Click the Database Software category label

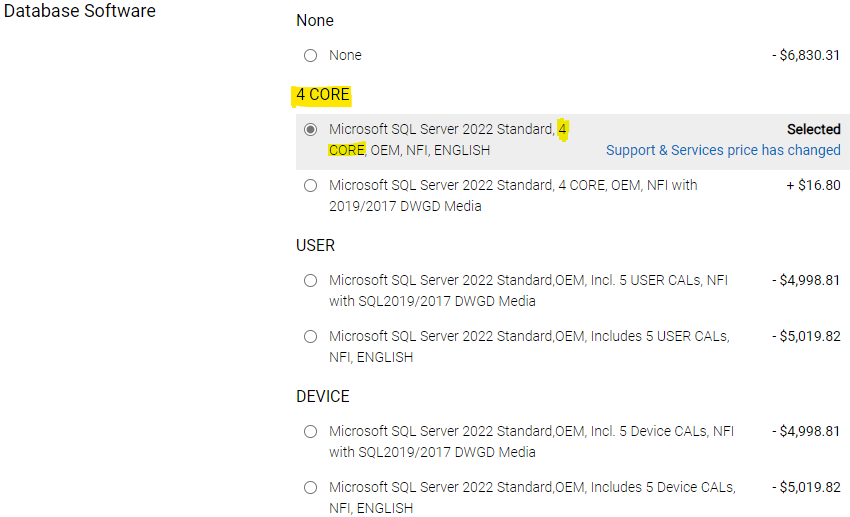80,12
